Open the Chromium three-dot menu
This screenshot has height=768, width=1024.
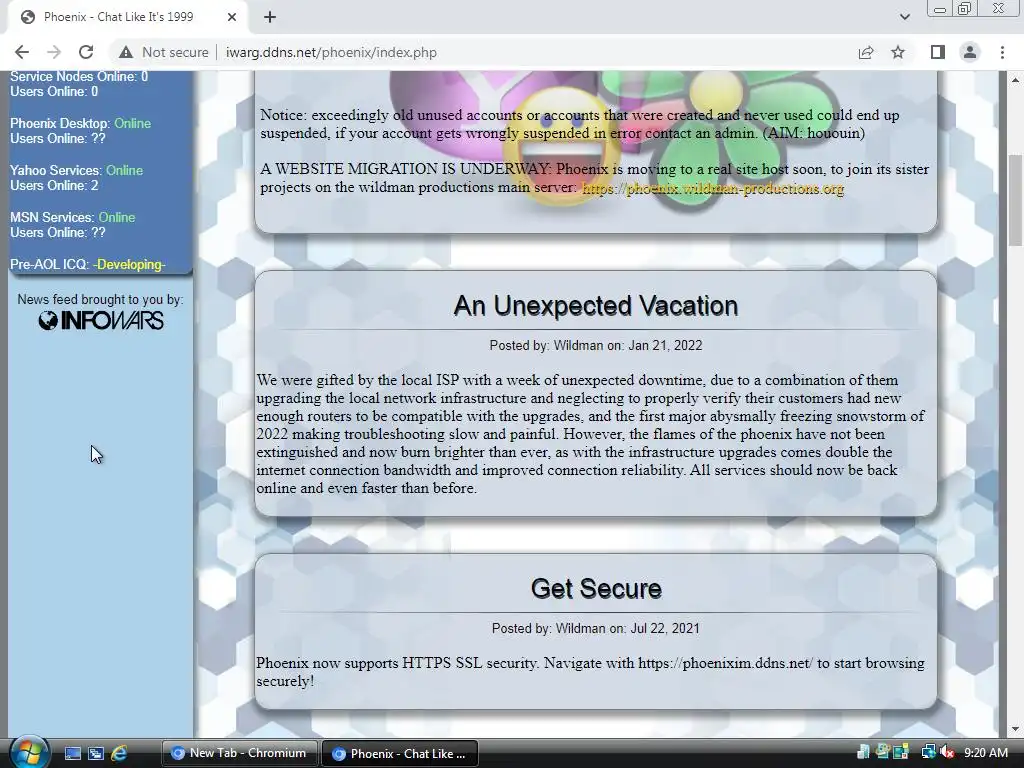(x=1002, y=52)
